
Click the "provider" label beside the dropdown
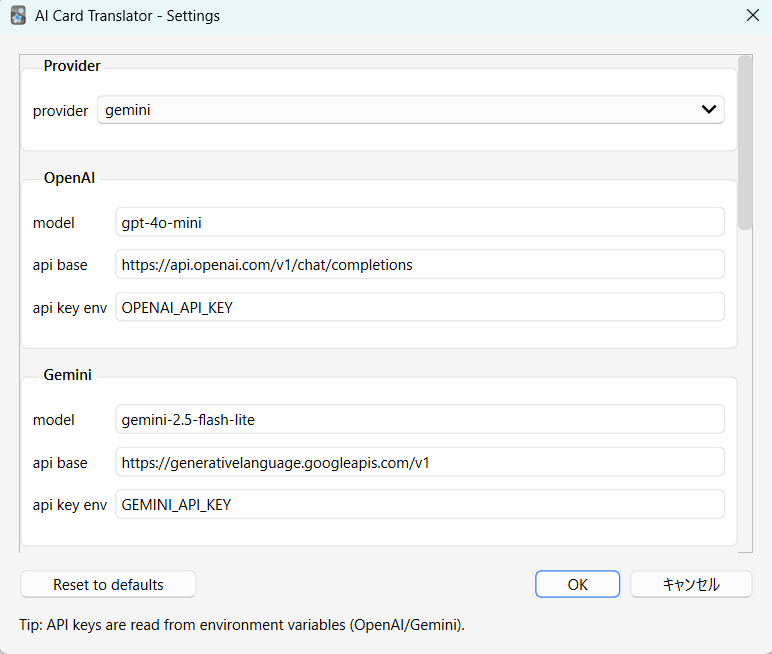[60, 111]
